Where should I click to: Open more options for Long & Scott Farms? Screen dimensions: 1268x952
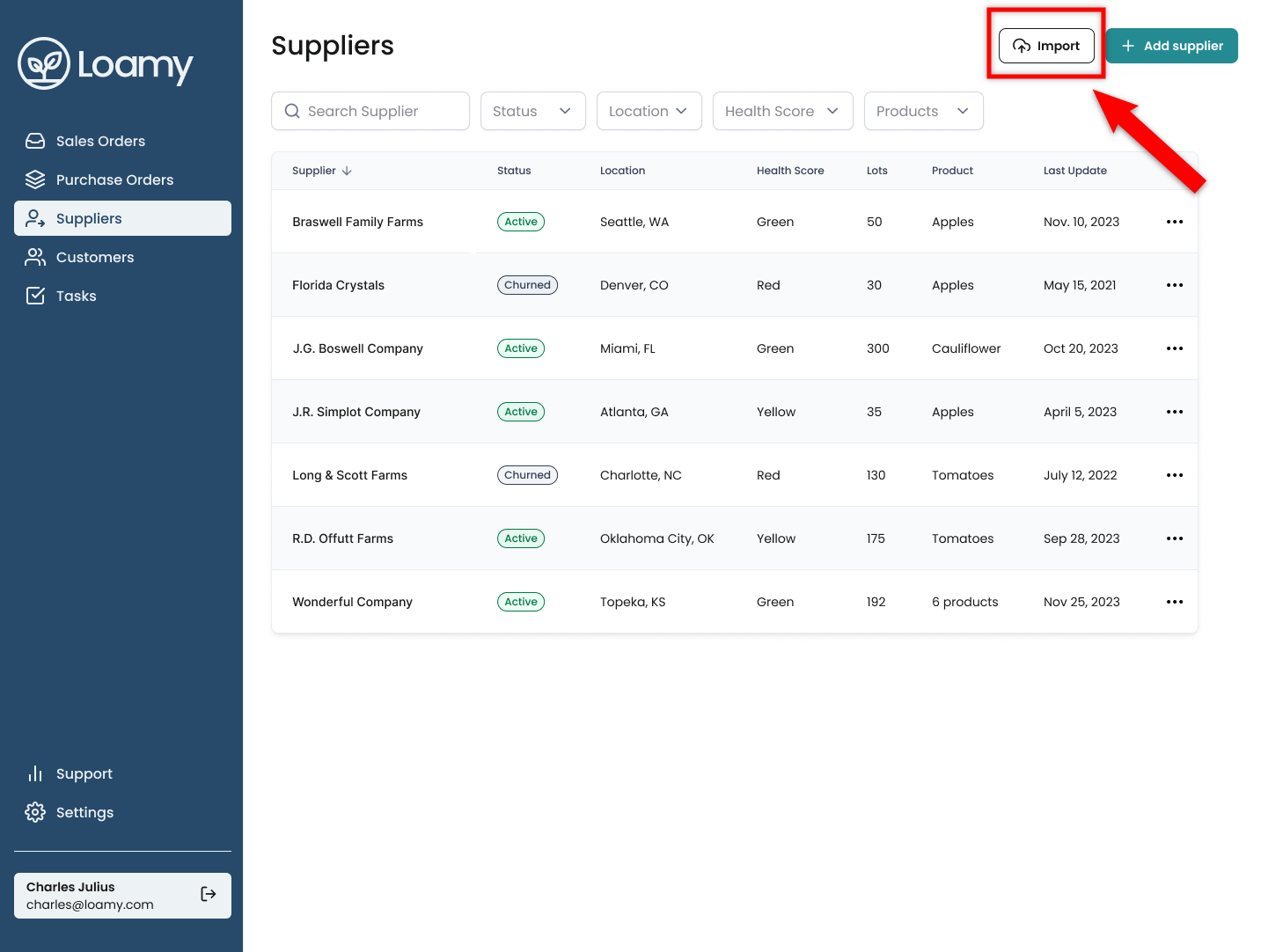click(1175, 475)
